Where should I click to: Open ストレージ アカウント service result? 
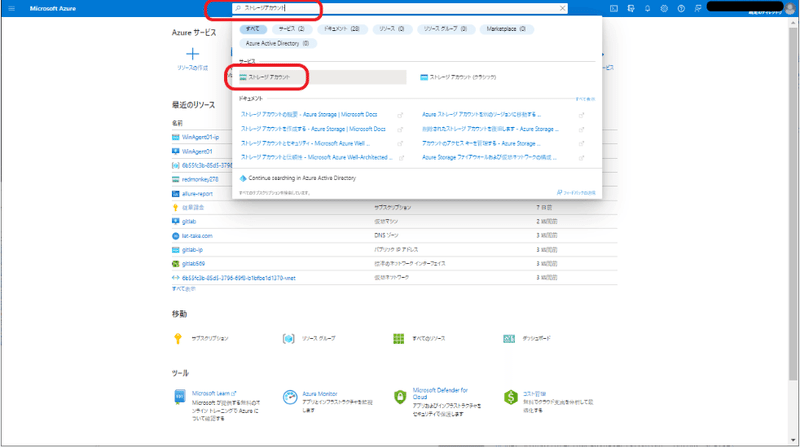click(322, 77)
